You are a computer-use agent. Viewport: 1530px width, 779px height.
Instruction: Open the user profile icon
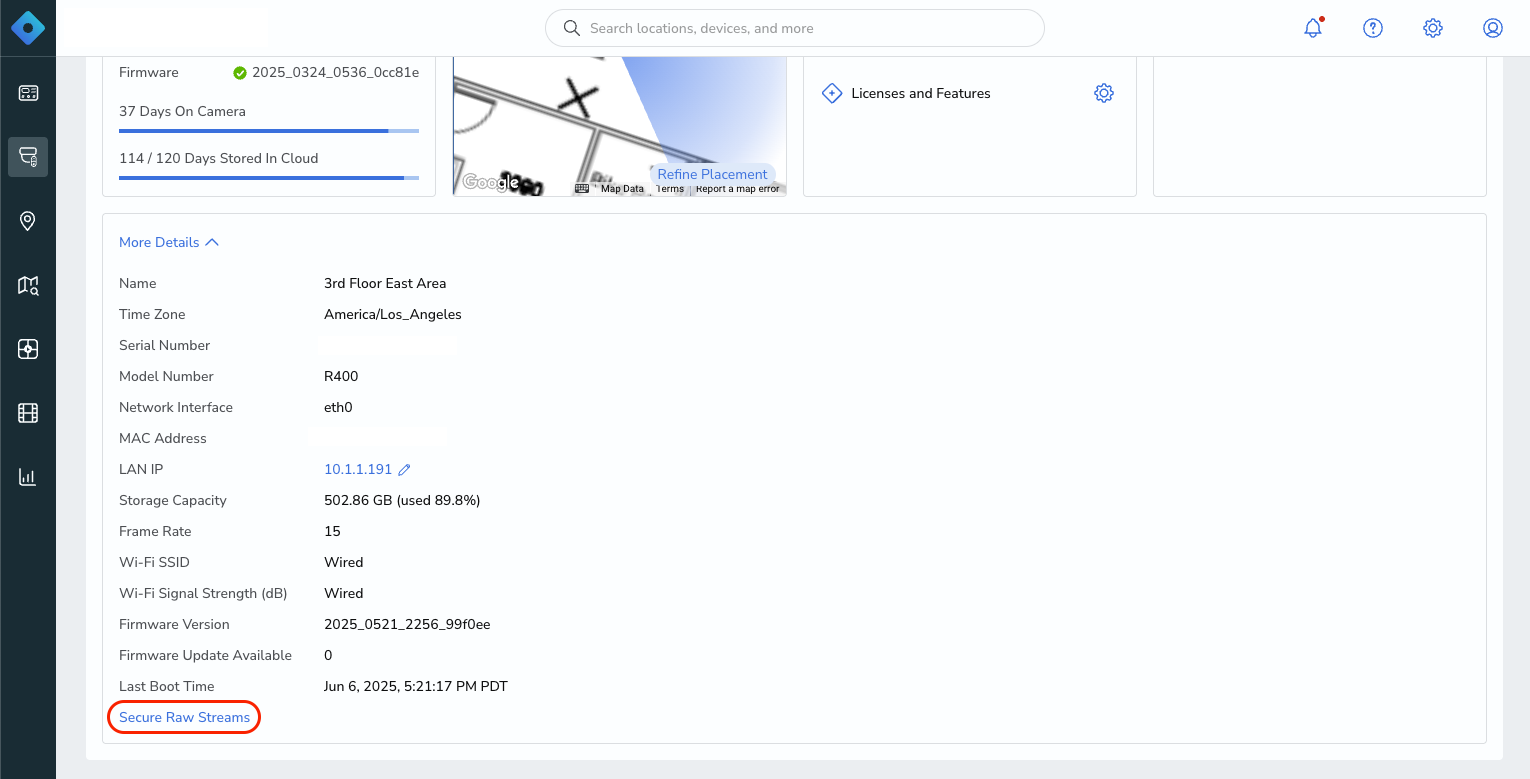(x=1493, y=28)
